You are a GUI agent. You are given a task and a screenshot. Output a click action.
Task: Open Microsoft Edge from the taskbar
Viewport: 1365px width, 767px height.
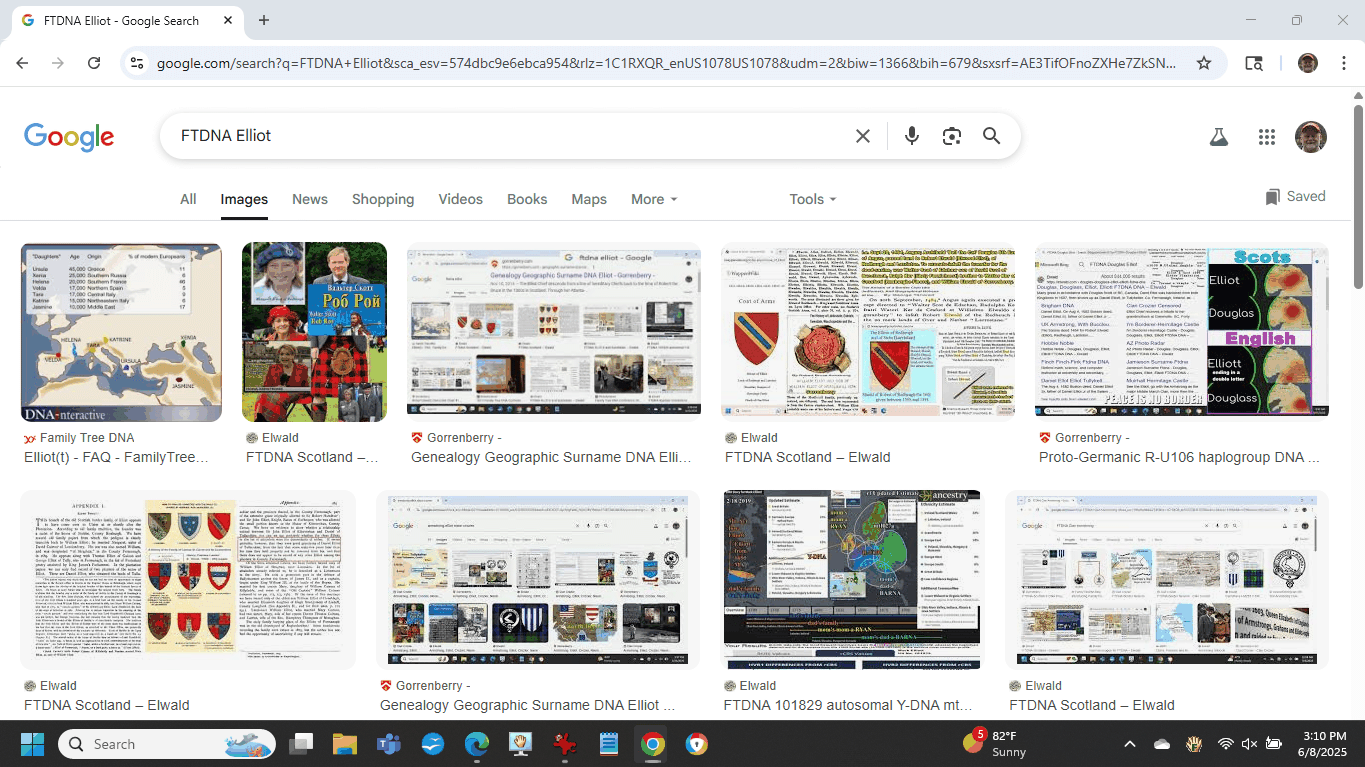click(477, 744)
